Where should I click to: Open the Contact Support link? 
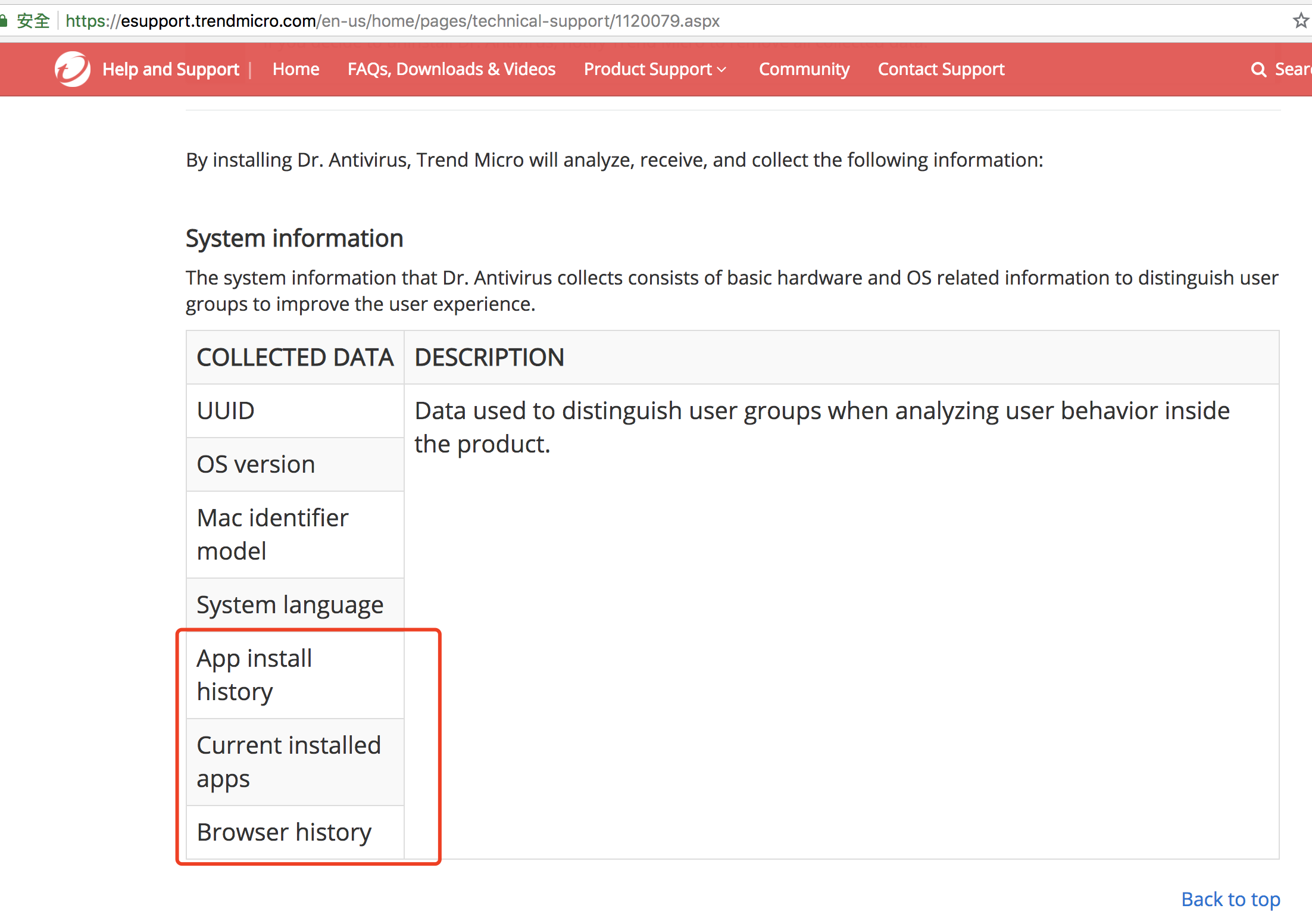tap(941, 69)
